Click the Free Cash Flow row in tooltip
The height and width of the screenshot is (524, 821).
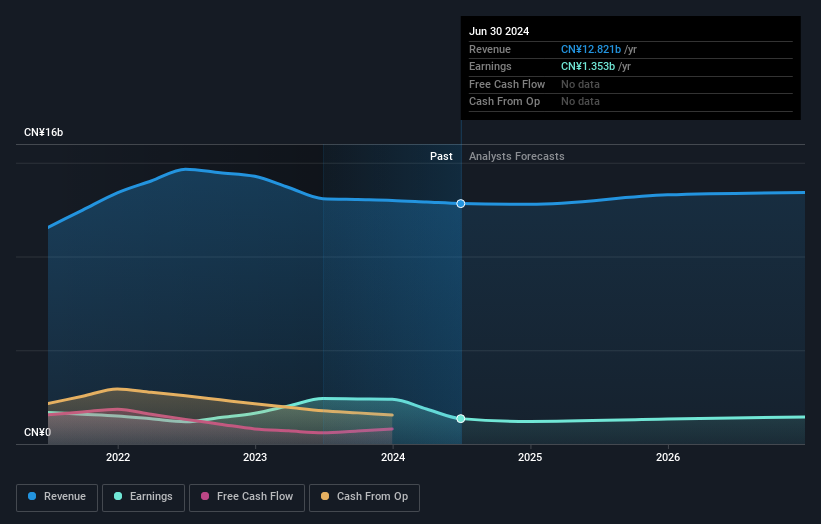pyautogui.click(x=630, y=84)
